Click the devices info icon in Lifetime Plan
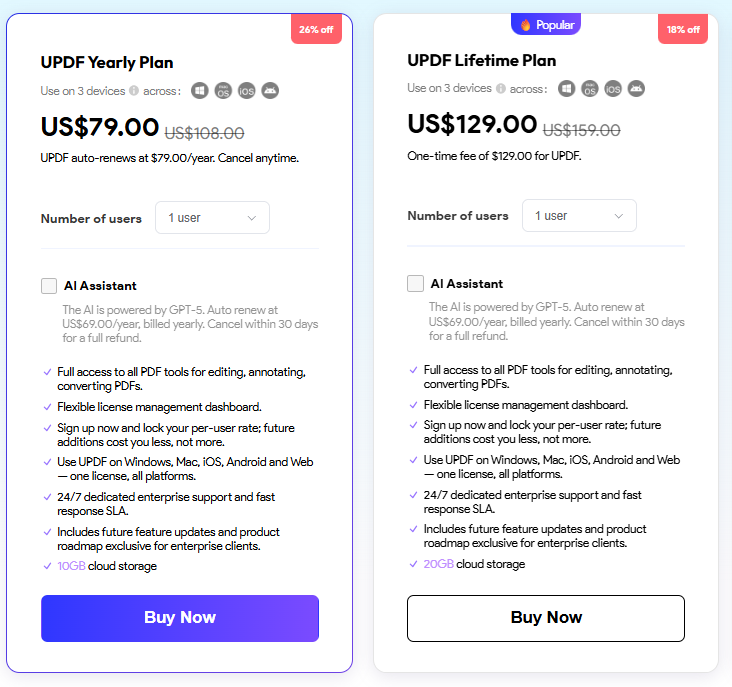732x687 pixels. click(x=501, y=88)
